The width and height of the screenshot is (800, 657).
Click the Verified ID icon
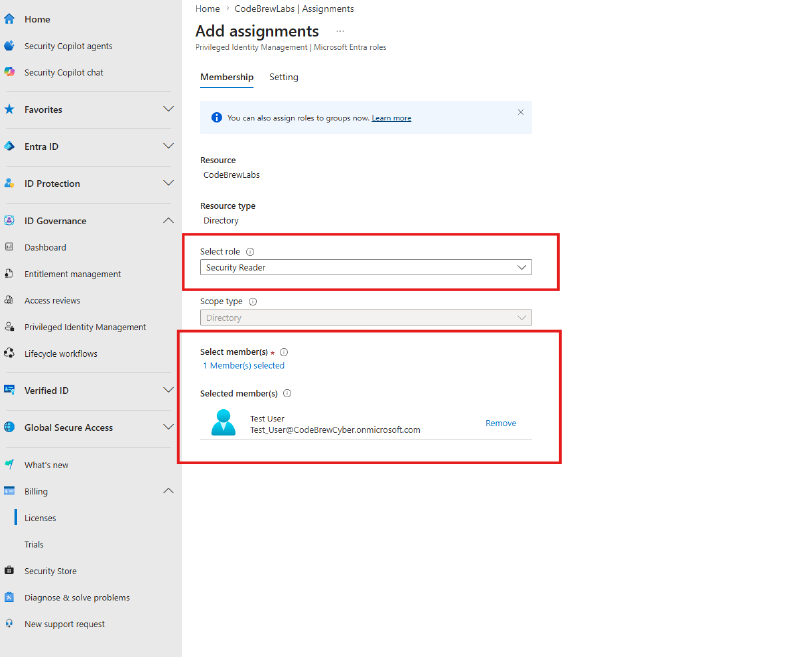click(9, 390)
